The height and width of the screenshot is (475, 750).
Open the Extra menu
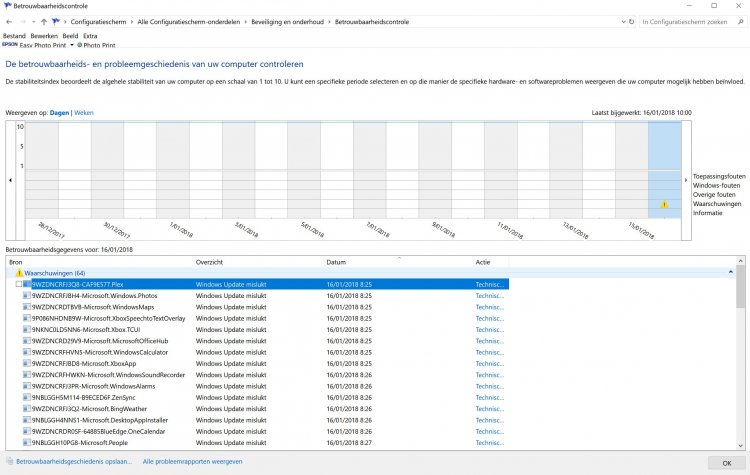pyautogui.click(x=90, y=35)
